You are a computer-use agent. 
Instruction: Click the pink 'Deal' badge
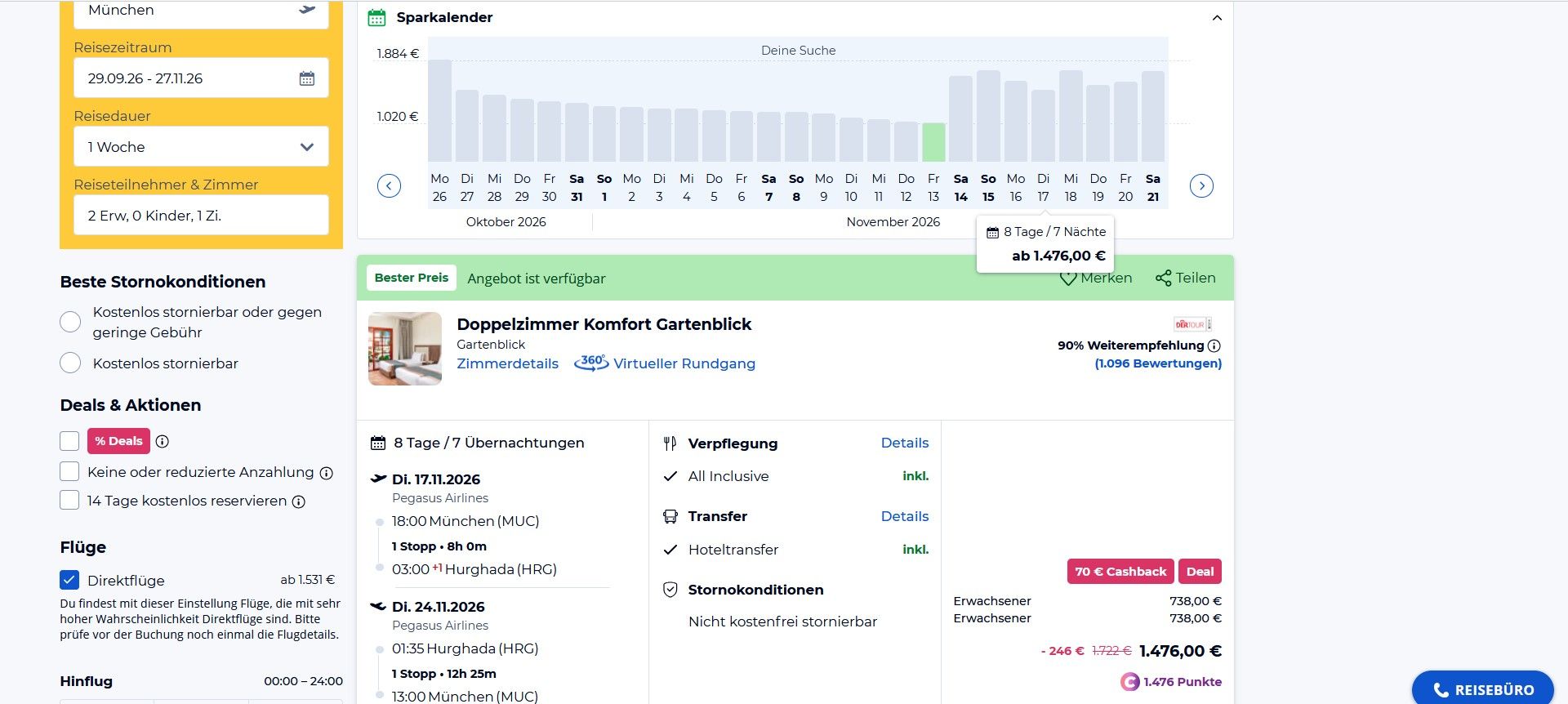[1200, 572]
